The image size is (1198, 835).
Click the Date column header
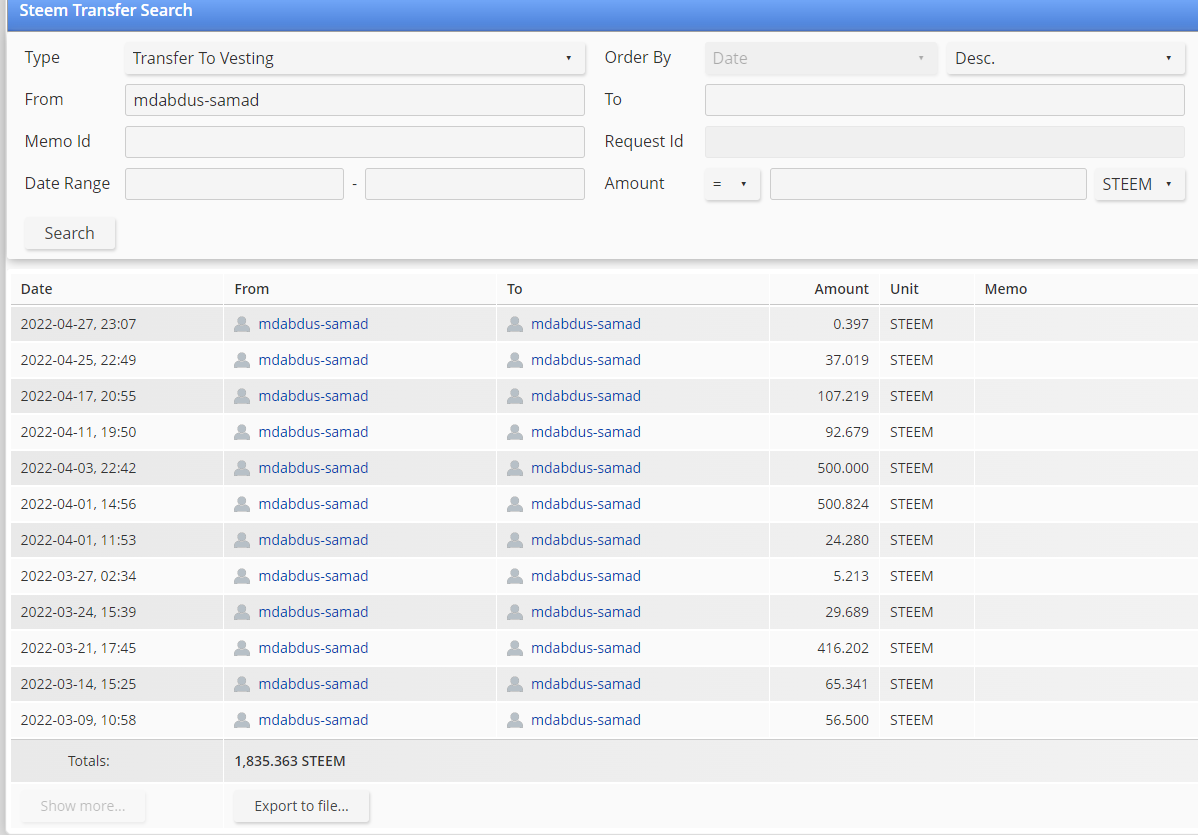point(37,289)
